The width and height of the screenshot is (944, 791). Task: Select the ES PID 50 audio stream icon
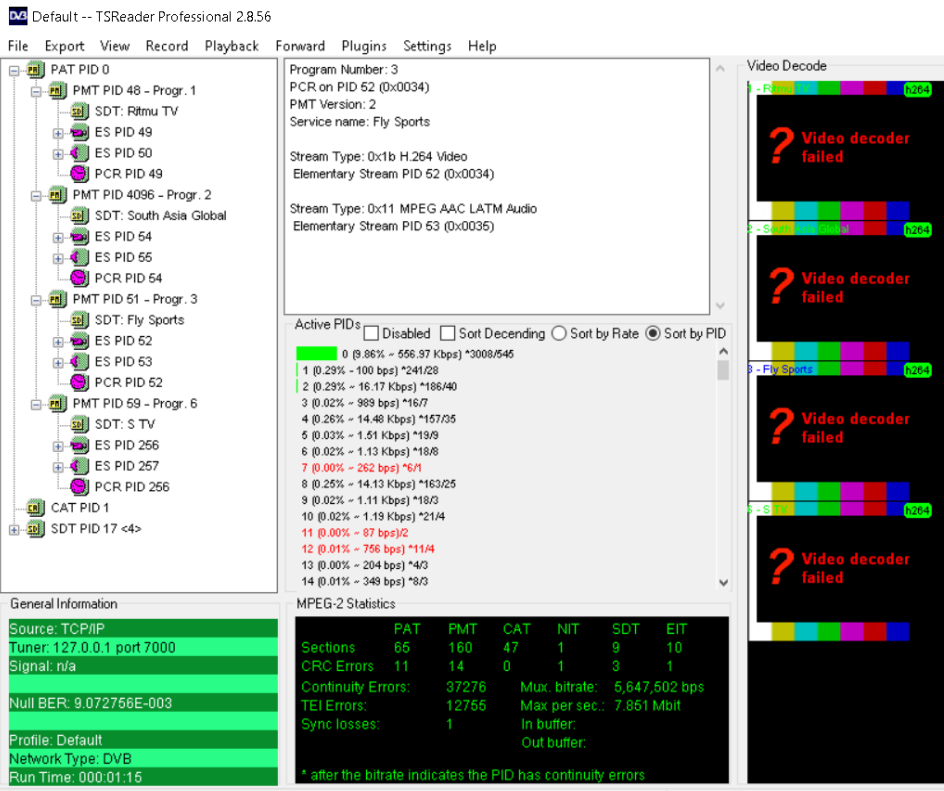(x=79, y=153)
